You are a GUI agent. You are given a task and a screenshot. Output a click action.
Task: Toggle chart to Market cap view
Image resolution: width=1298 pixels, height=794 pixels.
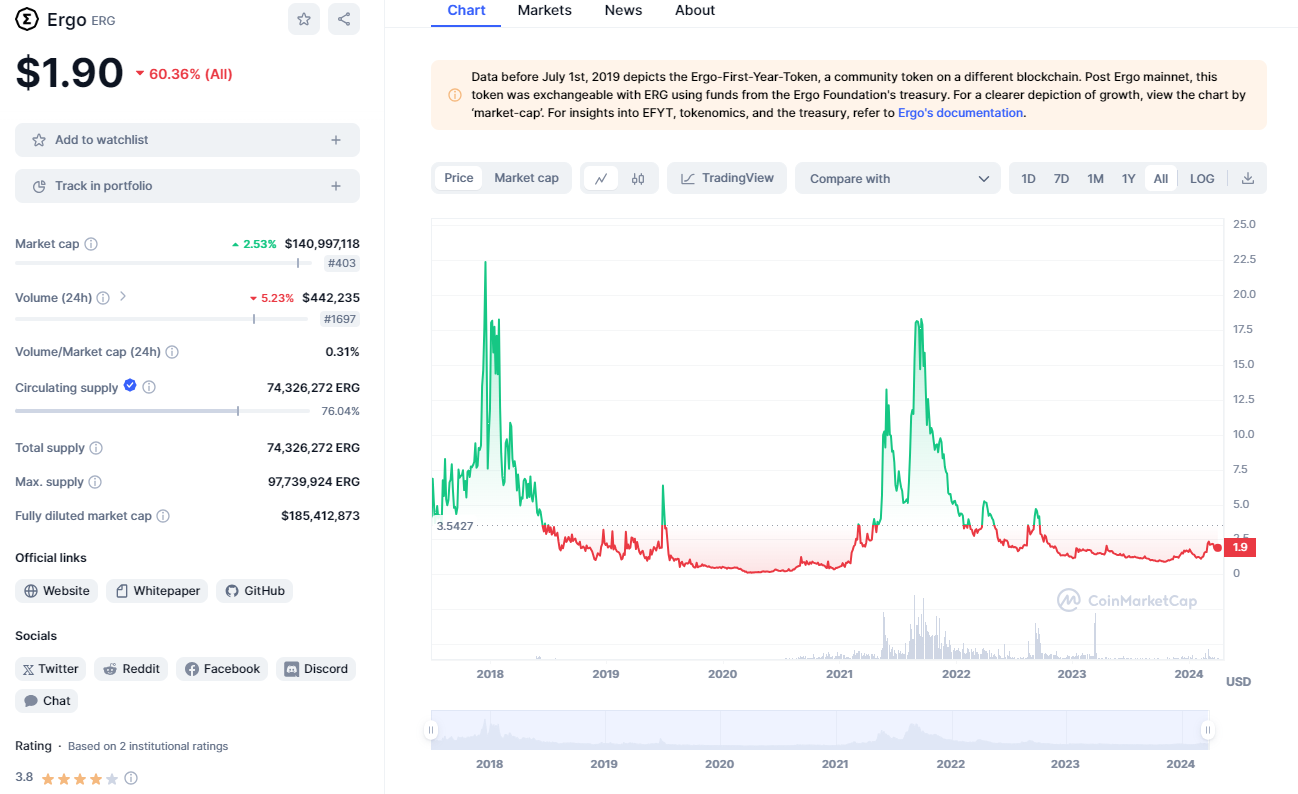(x=527, y=178)
